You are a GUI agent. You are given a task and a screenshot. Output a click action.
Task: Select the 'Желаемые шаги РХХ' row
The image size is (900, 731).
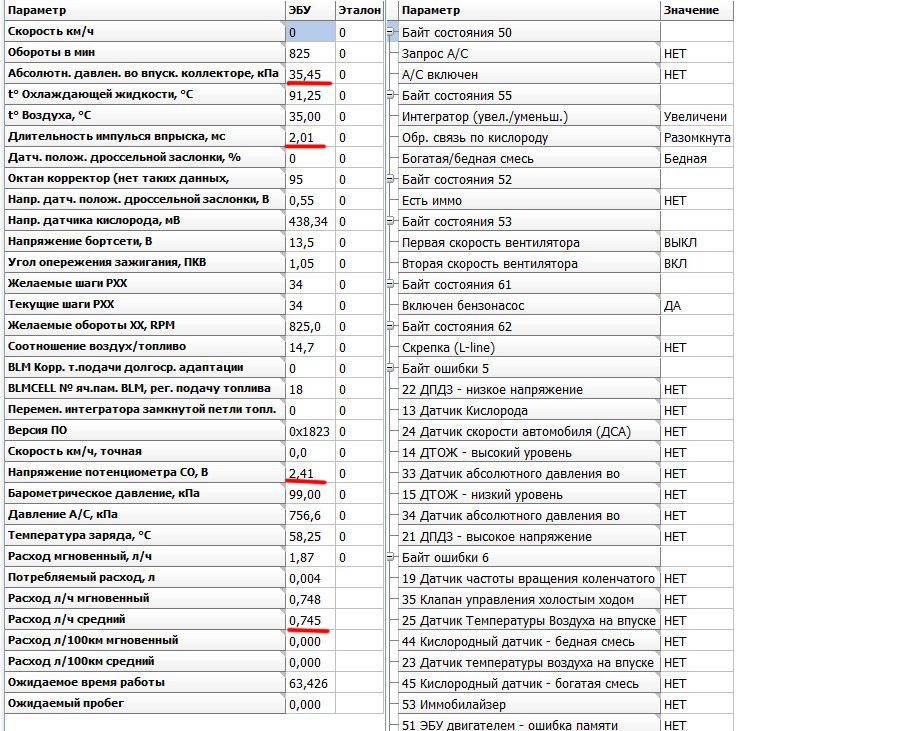(x=145, y=283)
